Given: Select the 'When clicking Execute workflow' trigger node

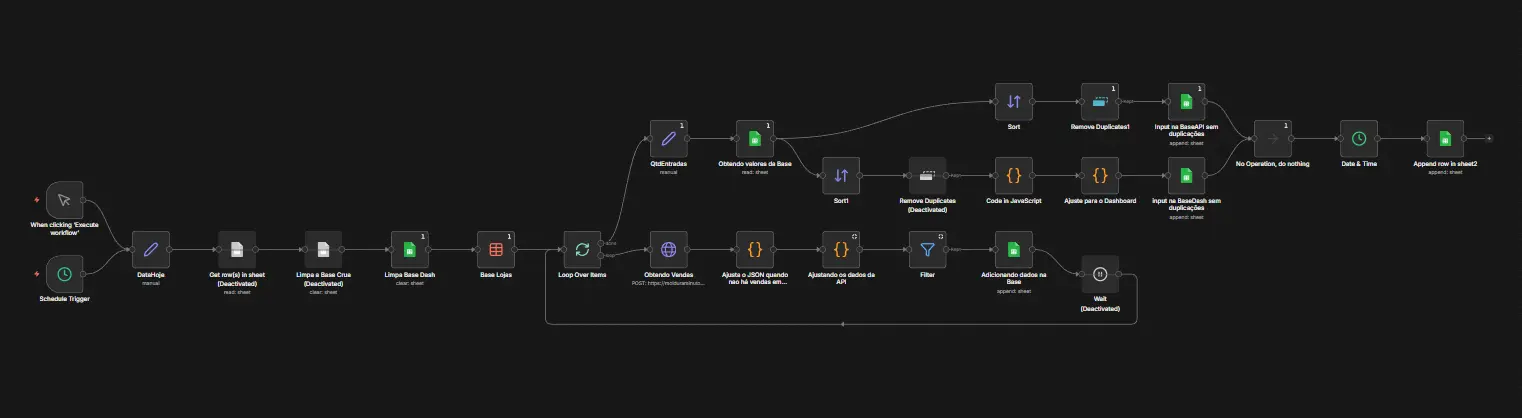Looking at the screenshot, I should click(64, 200).
